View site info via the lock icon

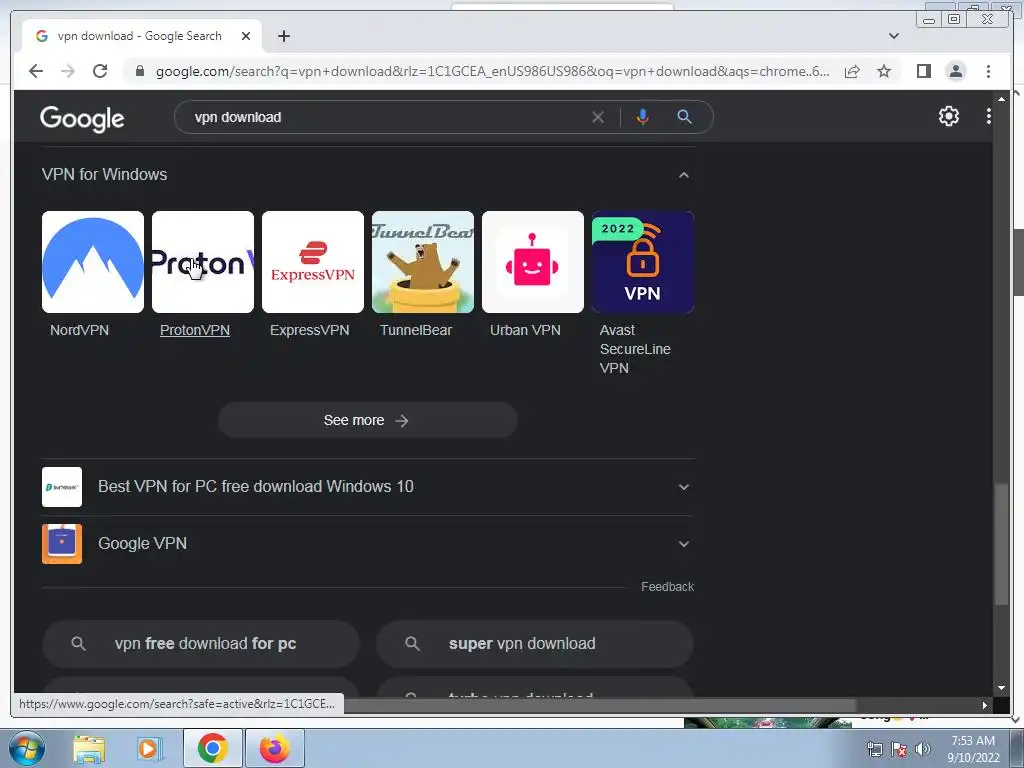140,71
